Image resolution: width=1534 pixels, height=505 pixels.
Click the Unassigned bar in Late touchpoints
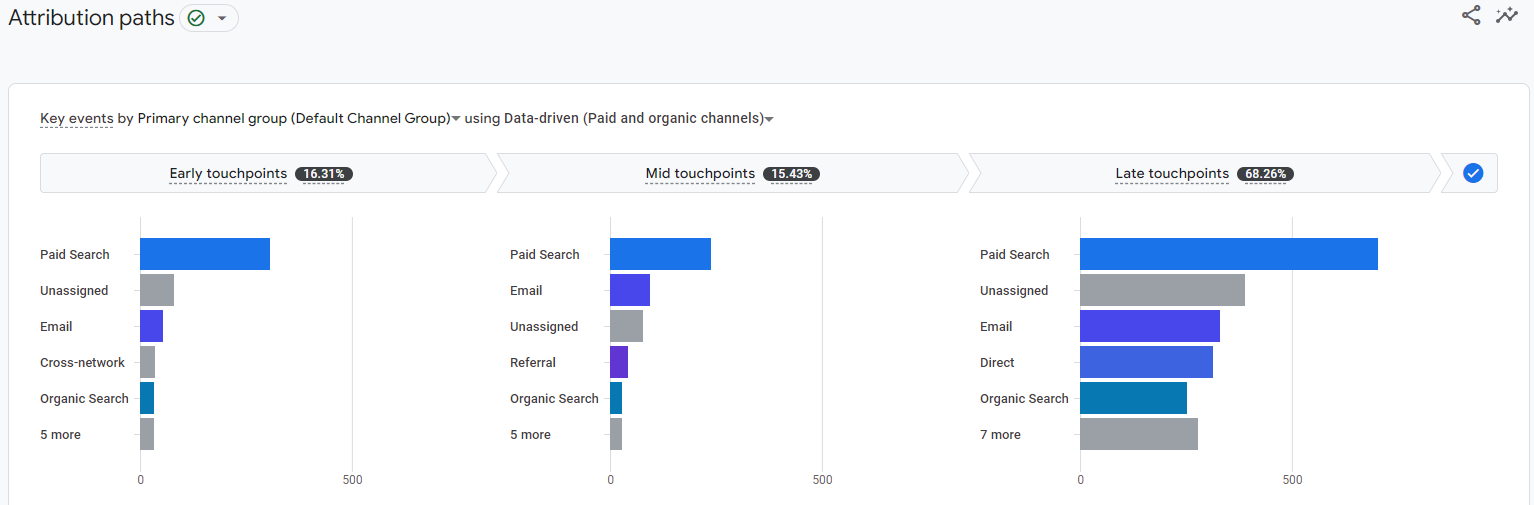[x=1162, y=290]
